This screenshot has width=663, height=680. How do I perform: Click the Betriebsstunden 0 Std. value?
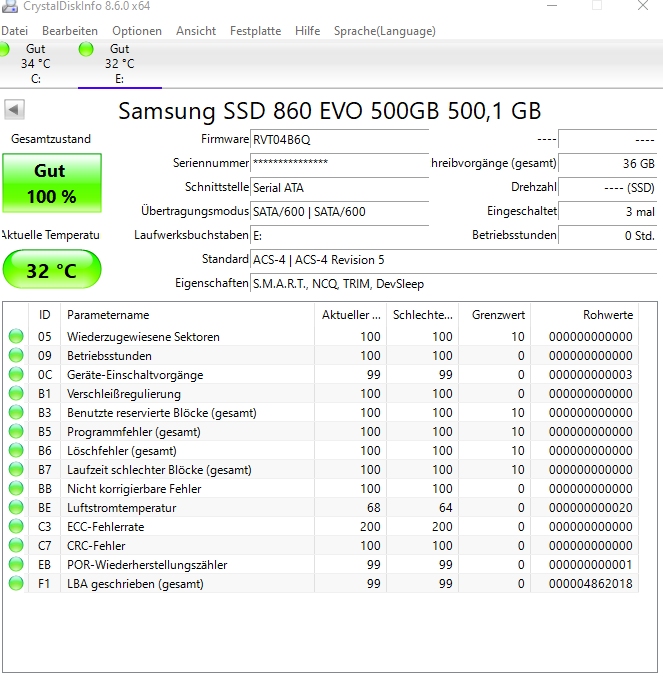pyautogui.click(x=607, y=235)
